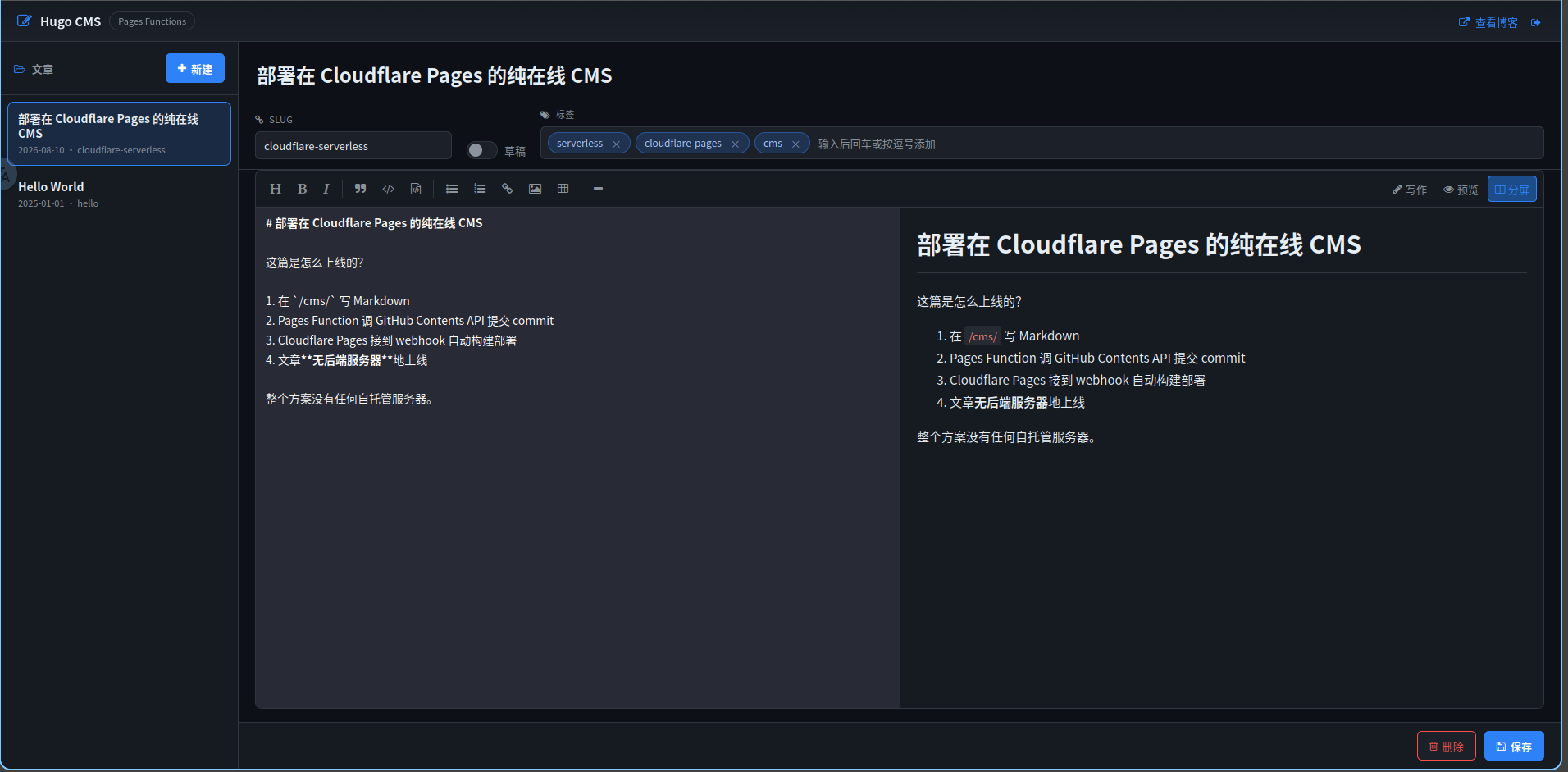Image resolution: width=1568 pixels, height=772 pixels.
Task: Insert a numbered list
Action: 480,189
